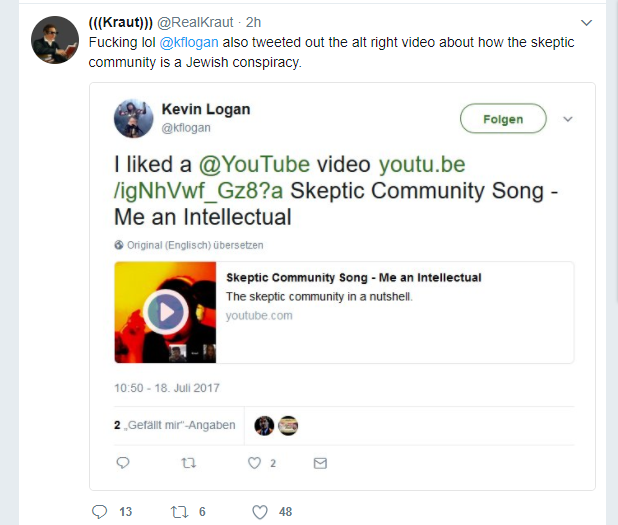618x525 pixels.
Task: Retweet the outer Kraut tweet
Action: 180,511
